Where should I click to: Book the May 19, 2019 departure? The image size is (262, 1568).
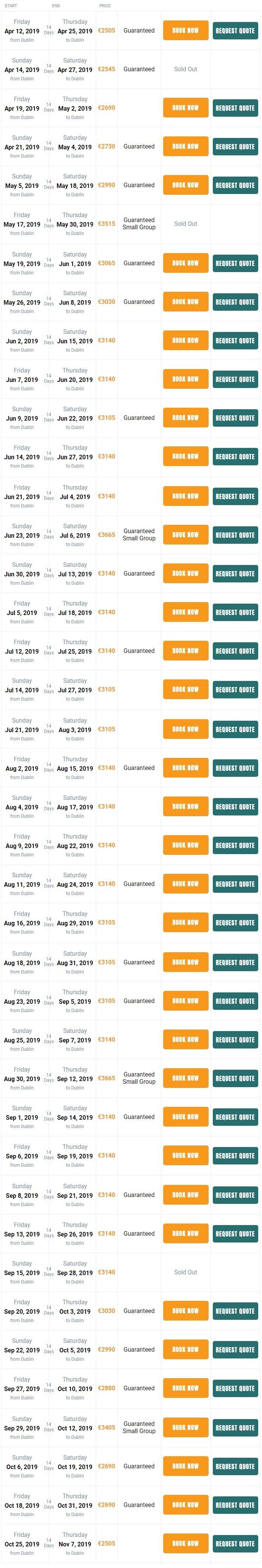click(186, 263)
